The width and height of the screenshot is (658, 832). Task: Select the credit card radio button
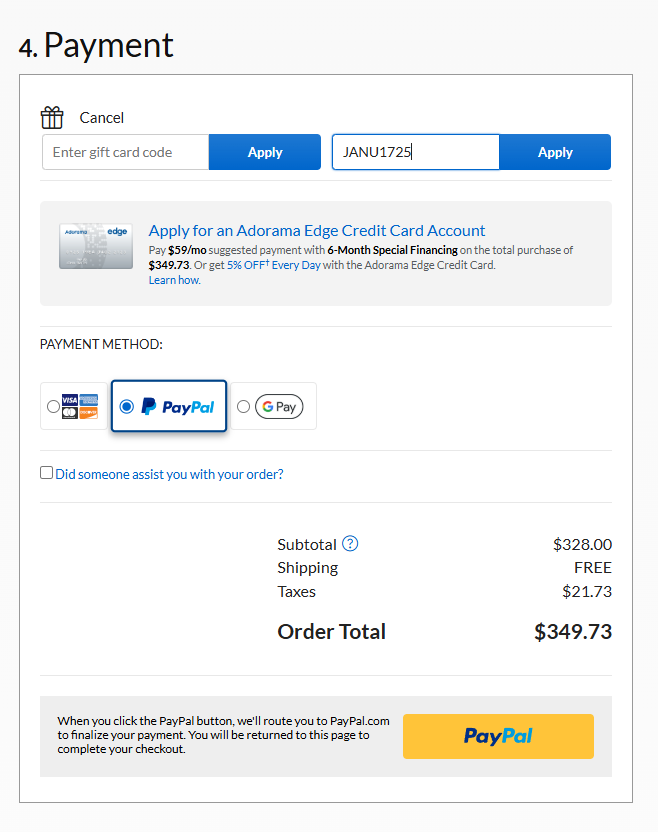pyautogui.click(x=53, y=406)
